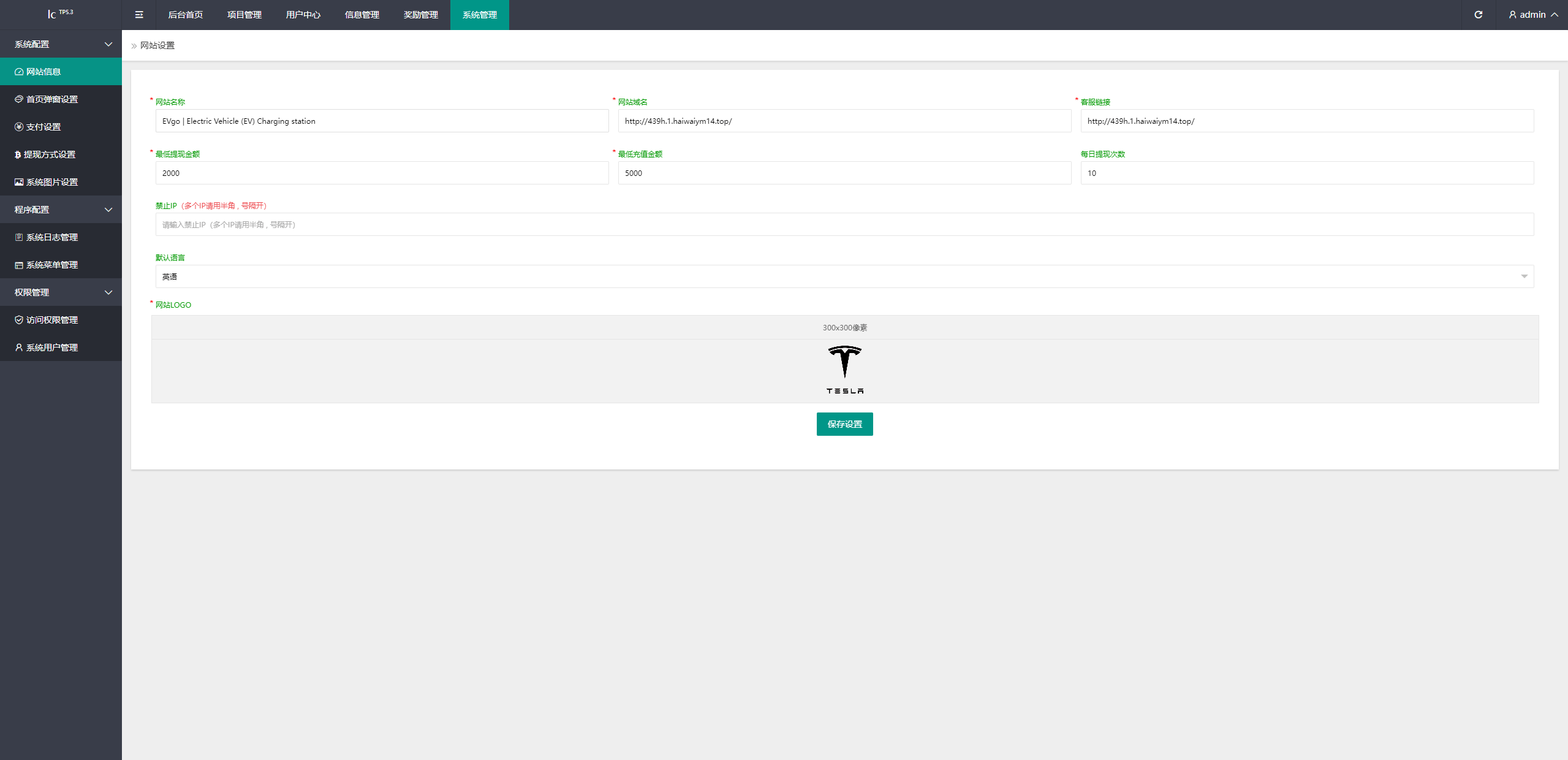Collapse the 权限管理 sidebar group
The image size is (1568, 760).
point(61,292)
